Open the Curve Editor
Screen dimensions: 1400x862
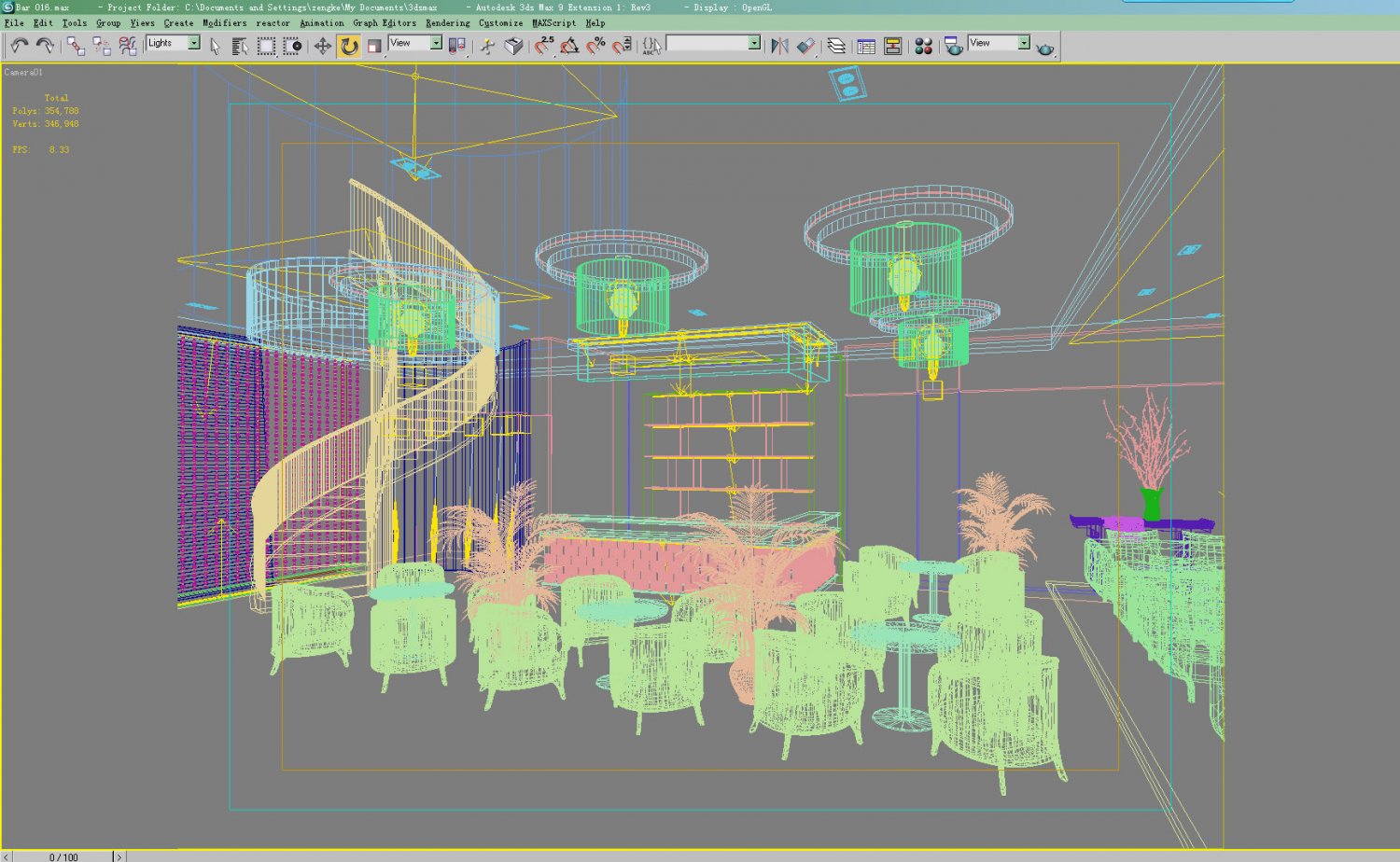tap(864, 44)
